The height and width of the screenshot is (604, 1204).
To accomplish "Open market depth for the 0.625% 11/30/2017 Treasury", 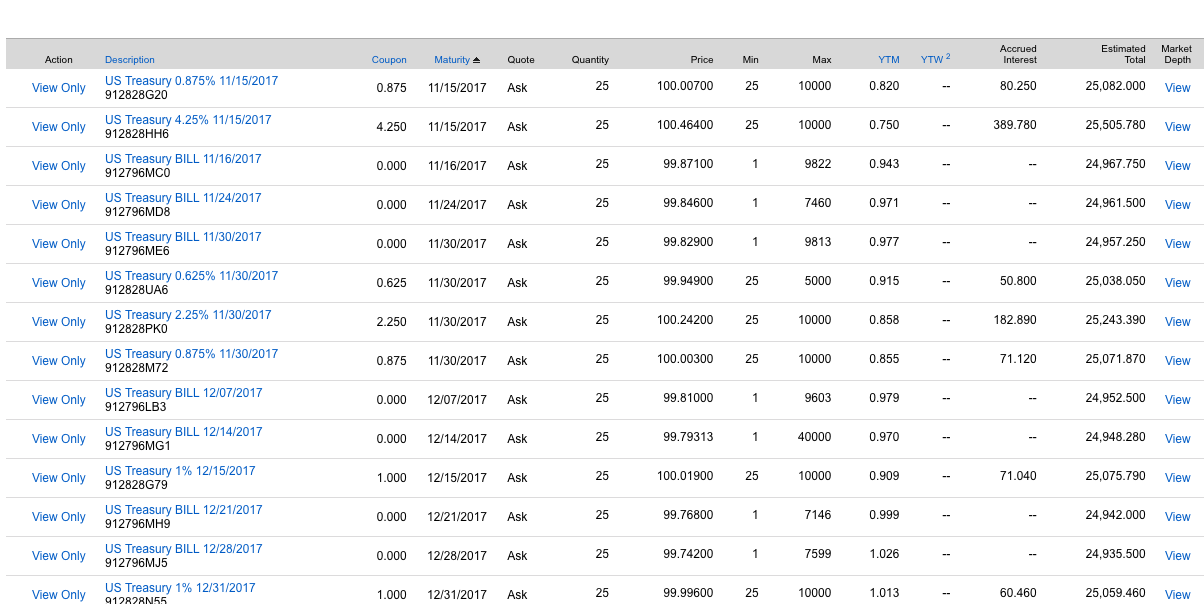I will click(x=1177, y=283).
